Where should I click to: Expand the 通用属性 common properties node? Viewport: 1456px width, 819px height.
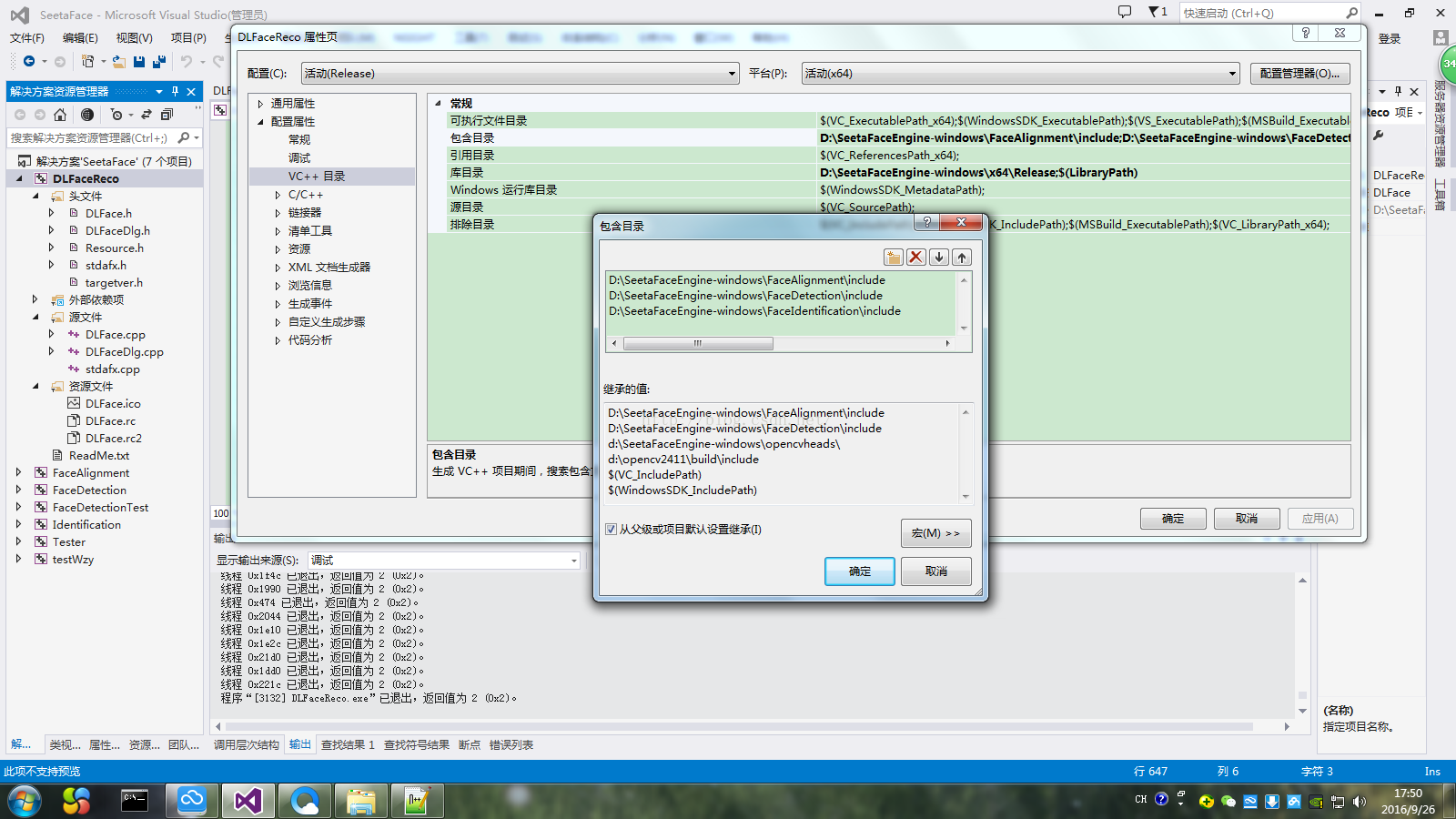[261, 104]
